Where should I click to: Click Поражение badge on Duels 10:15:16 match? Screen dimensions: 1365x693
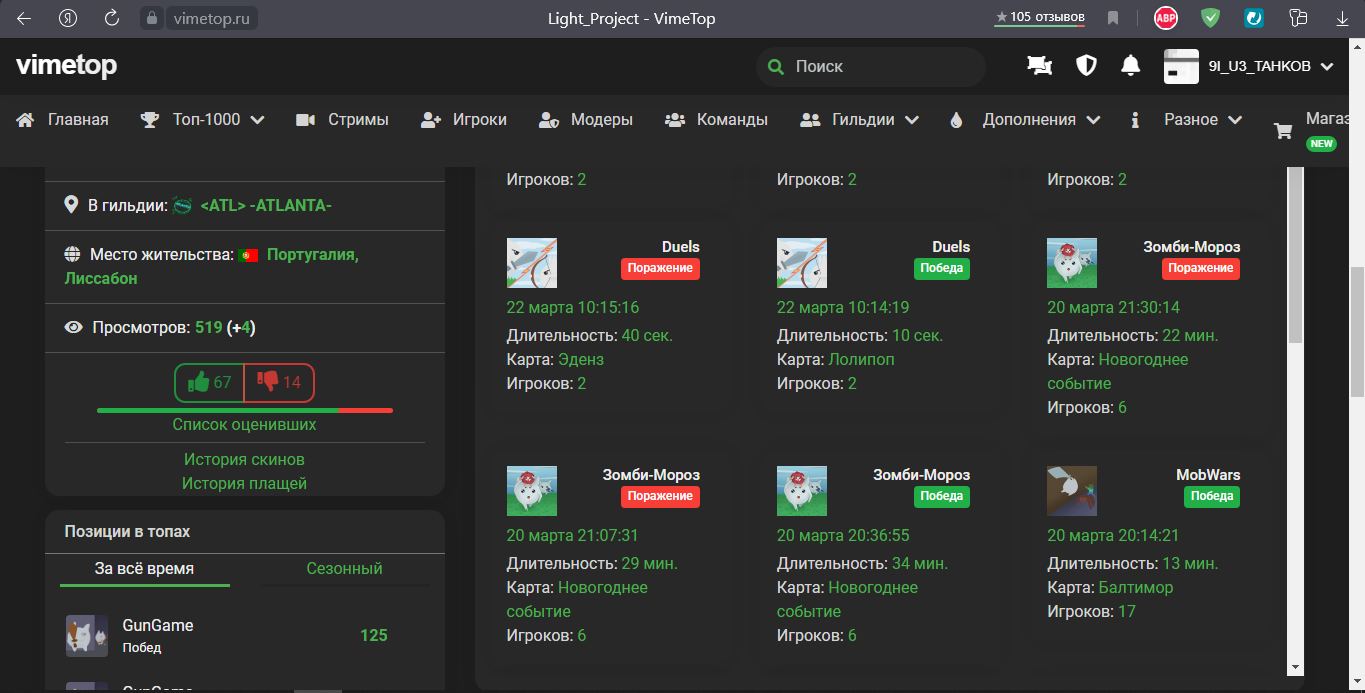(x=660, y=268)
